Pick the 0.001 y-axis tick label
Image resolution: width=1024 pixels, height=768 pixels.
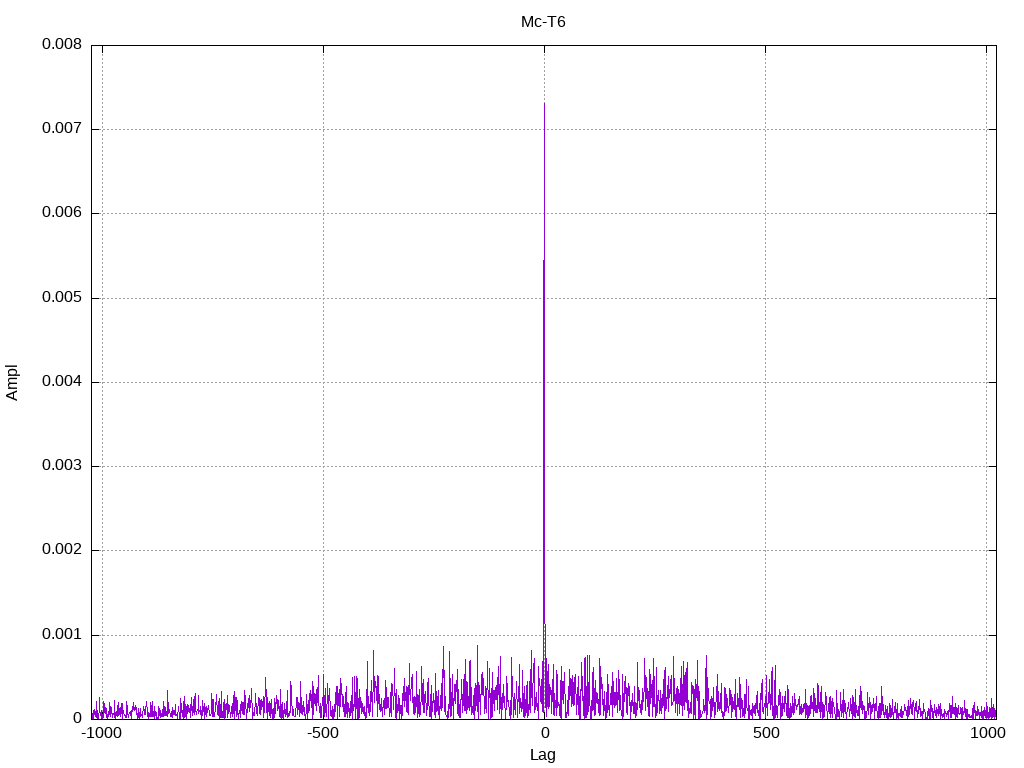point(61,635)
